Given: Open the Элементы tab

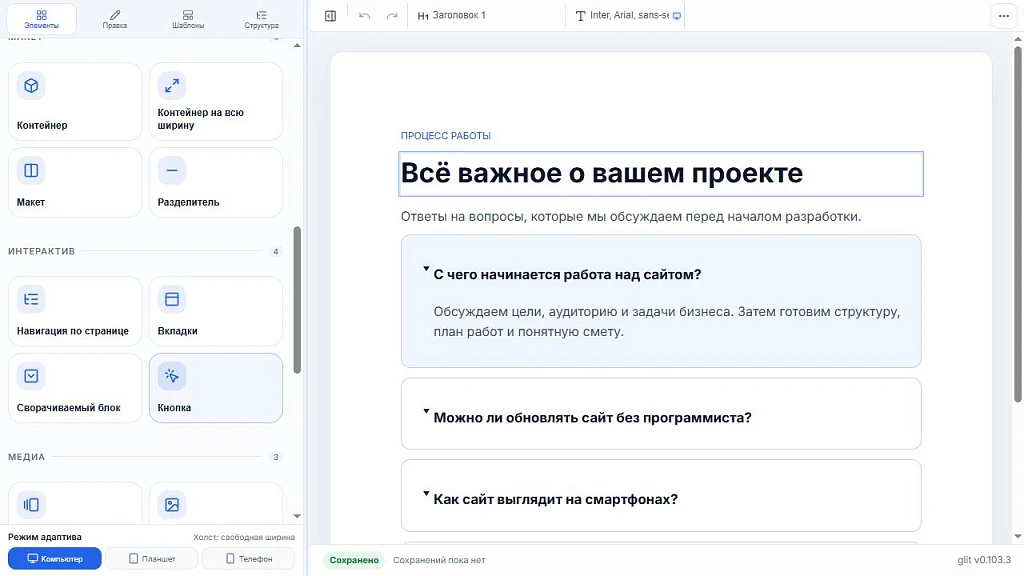Looking at the screenshot, I should click(x=41, y=19).
